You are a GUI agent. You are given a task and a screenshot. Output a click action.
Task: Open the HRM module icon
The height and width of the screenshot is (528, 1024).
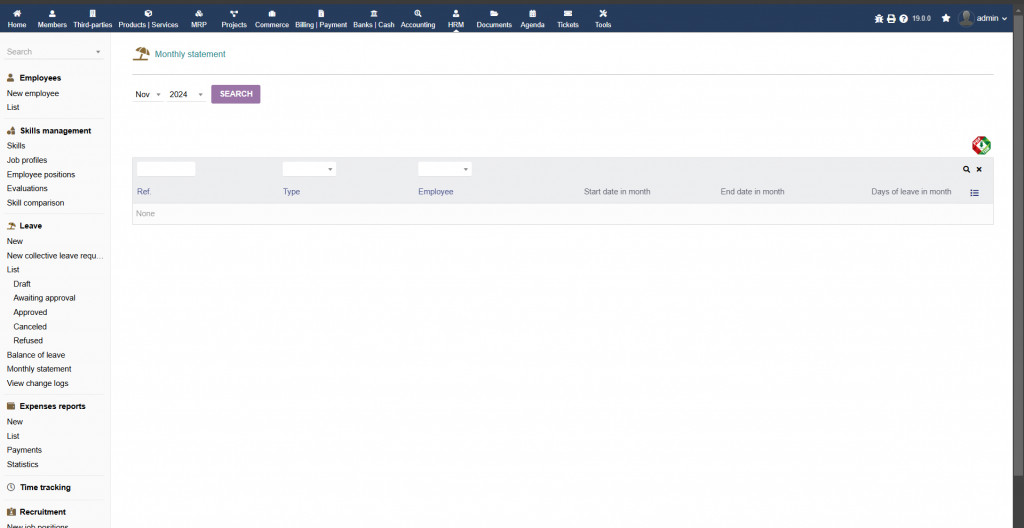point(456,13)
